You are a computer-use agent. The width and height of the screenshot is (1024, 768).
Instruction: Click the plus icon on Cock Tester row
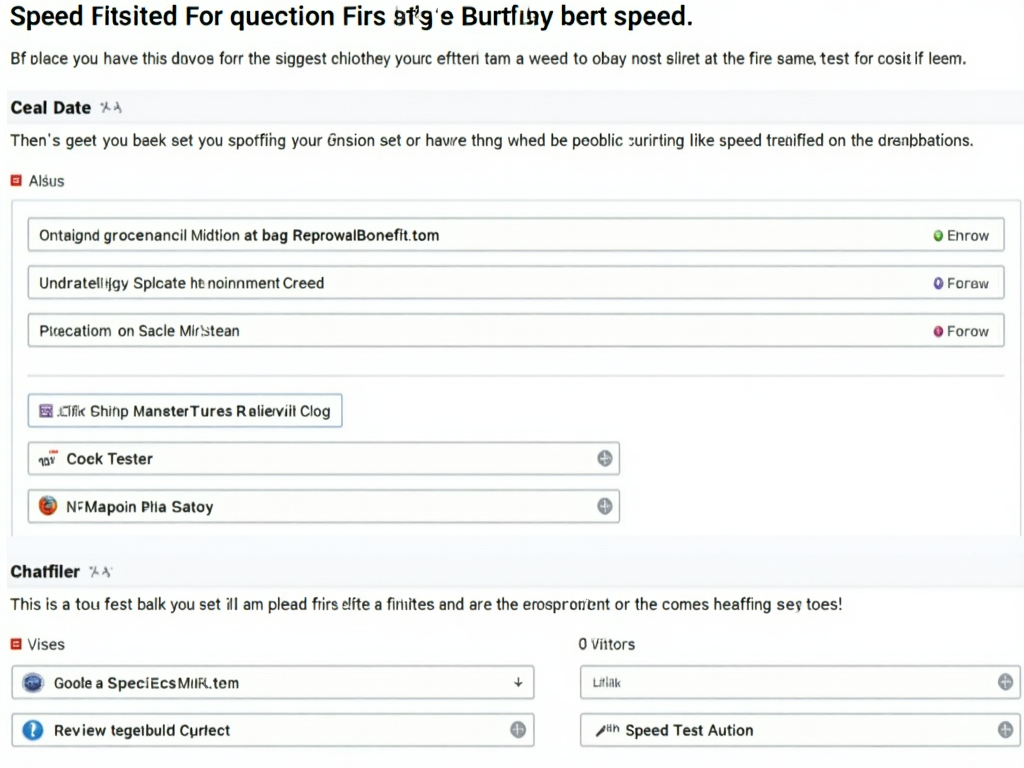coord(605,458)
